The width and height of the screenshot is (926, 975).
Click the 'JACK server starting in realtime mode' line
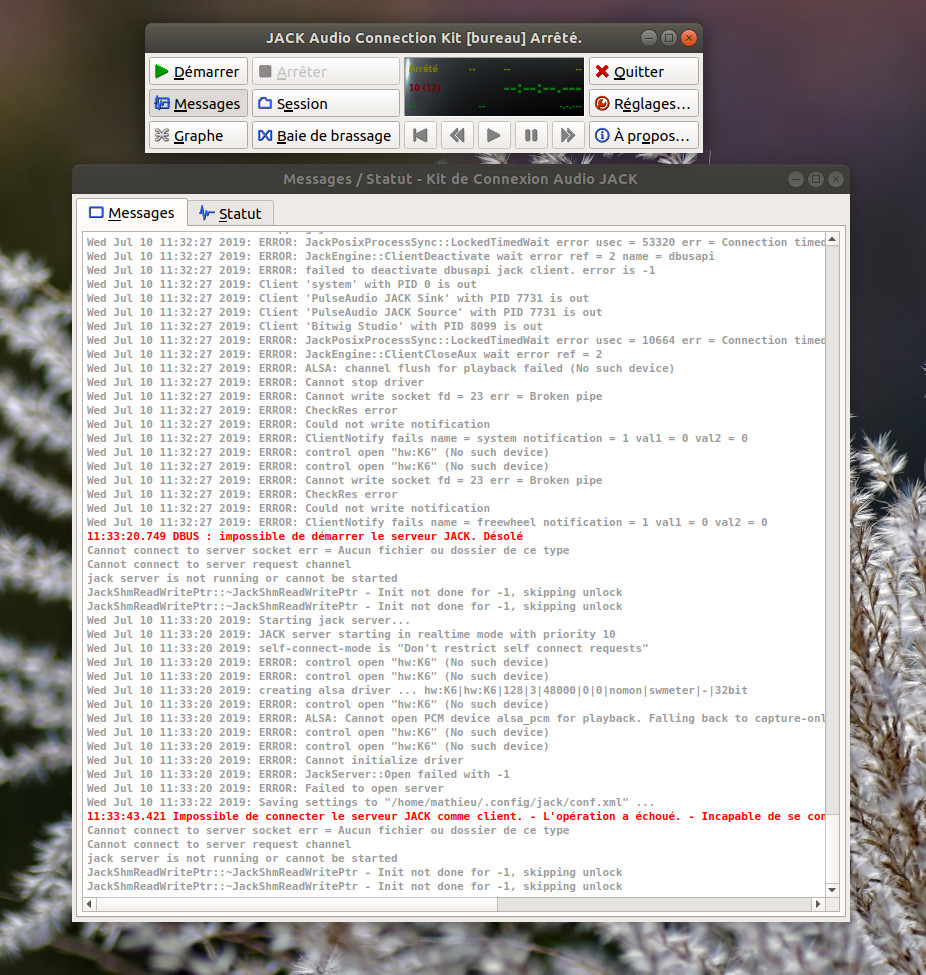click(351, 634)
